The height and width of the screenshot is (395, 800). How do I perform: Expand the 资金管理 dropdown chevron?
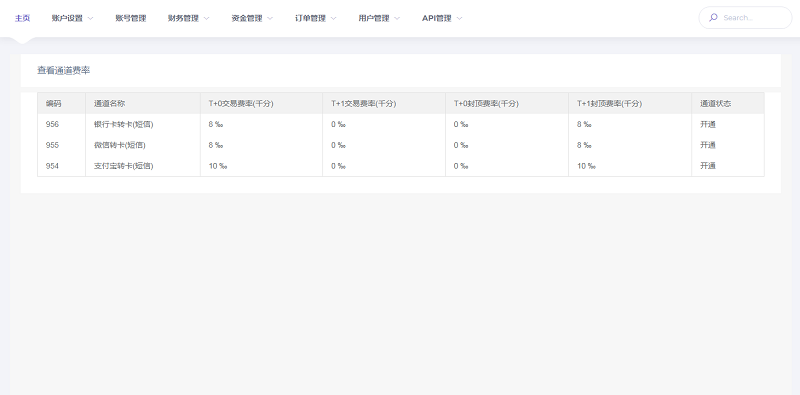[x=270, y=18]
